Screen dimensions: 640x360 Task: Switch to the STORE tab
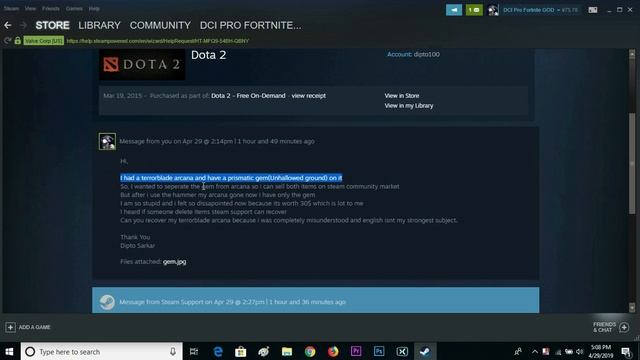pyautogui.click(x=52, y=25)
